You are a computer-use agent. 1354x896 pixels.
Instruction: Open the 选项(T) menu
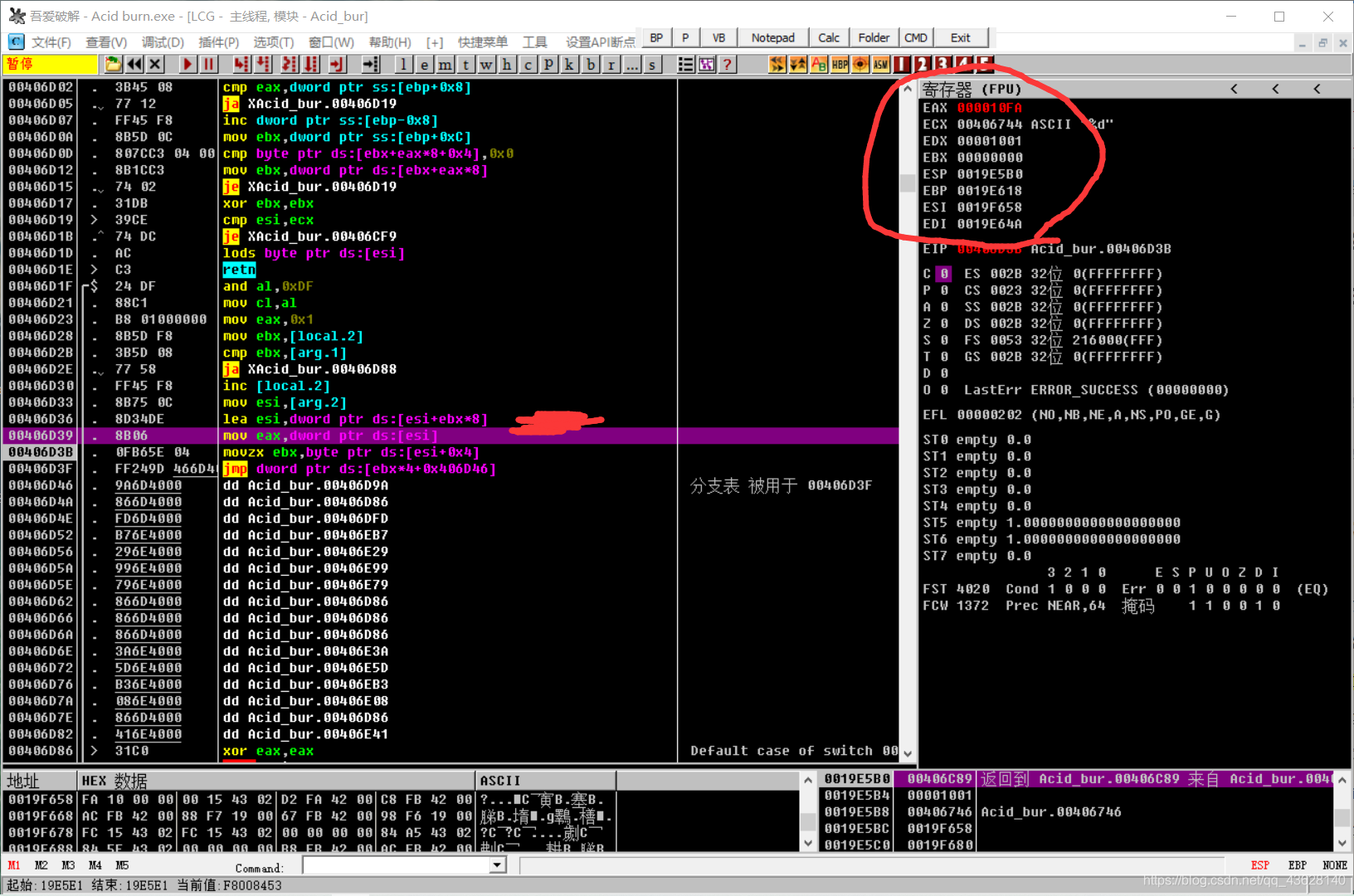coord(274,42)
